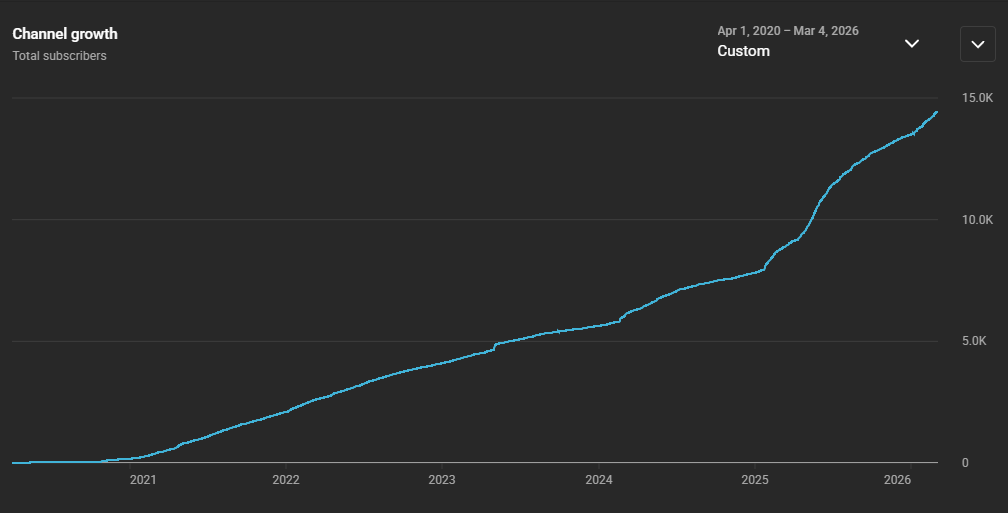
Task: Pick the 2025 x-axis year marker
Action: 754,481
